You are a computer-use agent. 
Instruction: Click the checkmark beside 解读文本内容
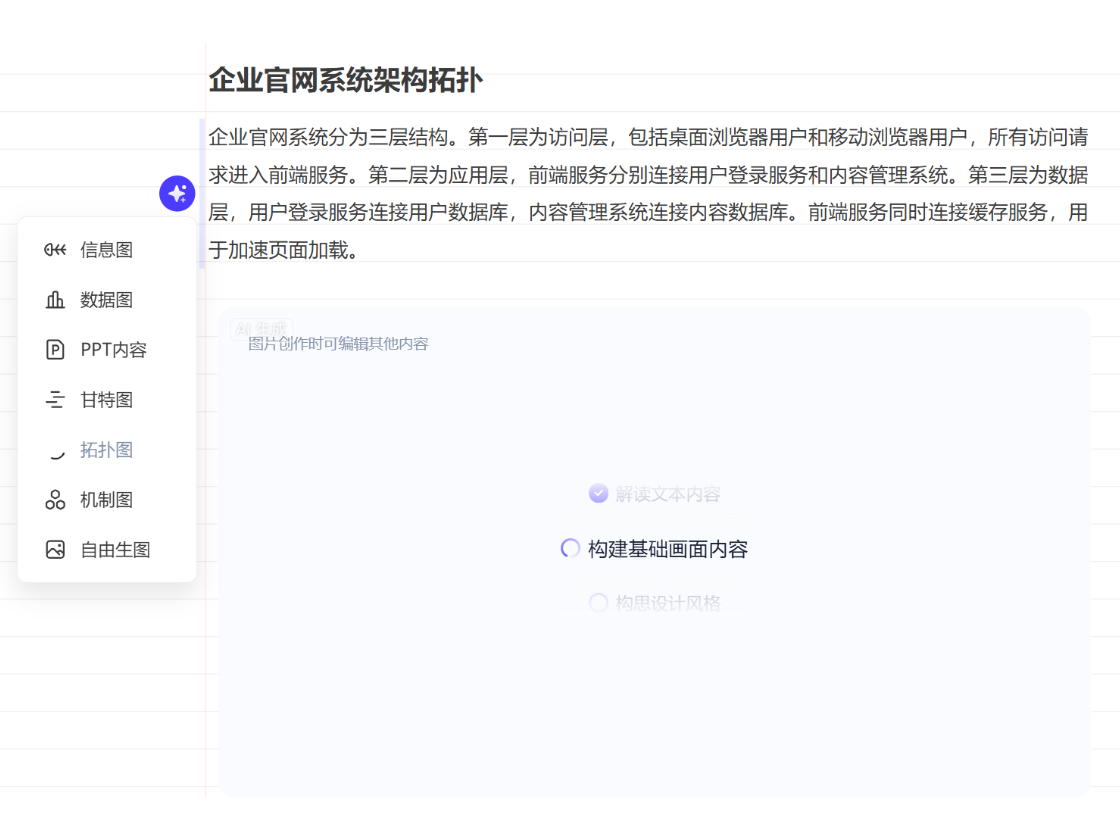(x=599, y=494)
